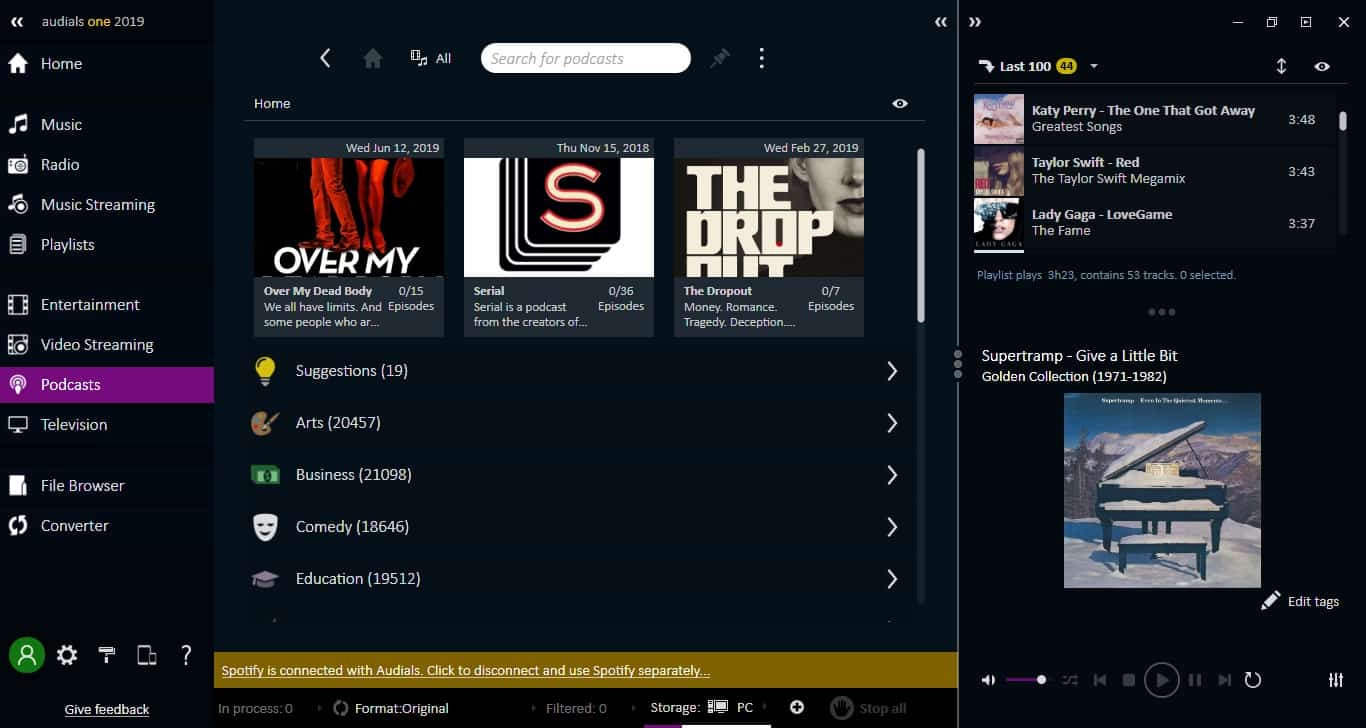The width and height of the screenshot is (1366, 728).
Task: Click the Stop all button
Action: (869, 708)
